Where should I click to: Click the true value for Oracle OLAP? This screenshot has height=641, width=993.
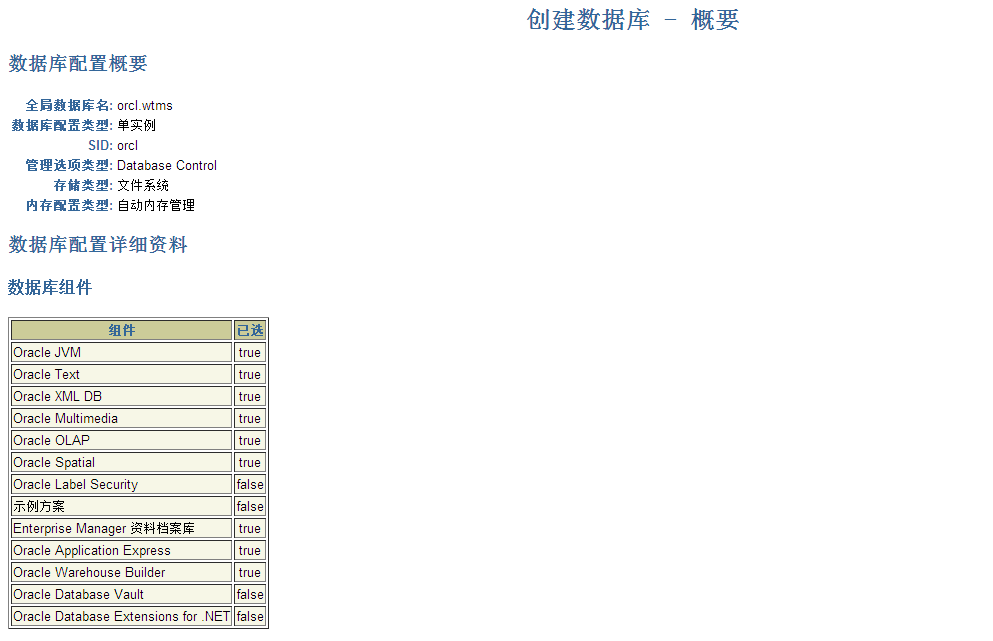click(250, 440)
